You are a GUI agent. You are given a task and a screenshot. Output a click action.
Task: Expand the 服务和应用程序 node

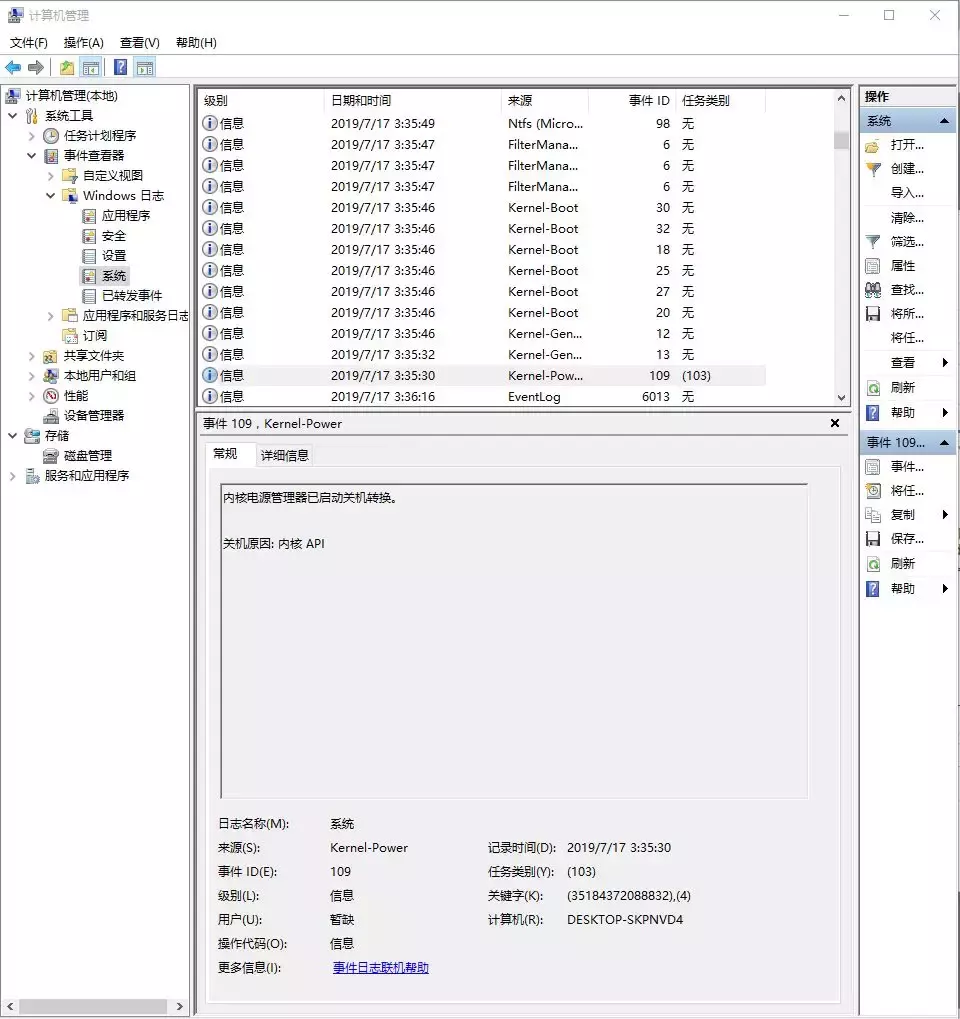tap(13, 476)
